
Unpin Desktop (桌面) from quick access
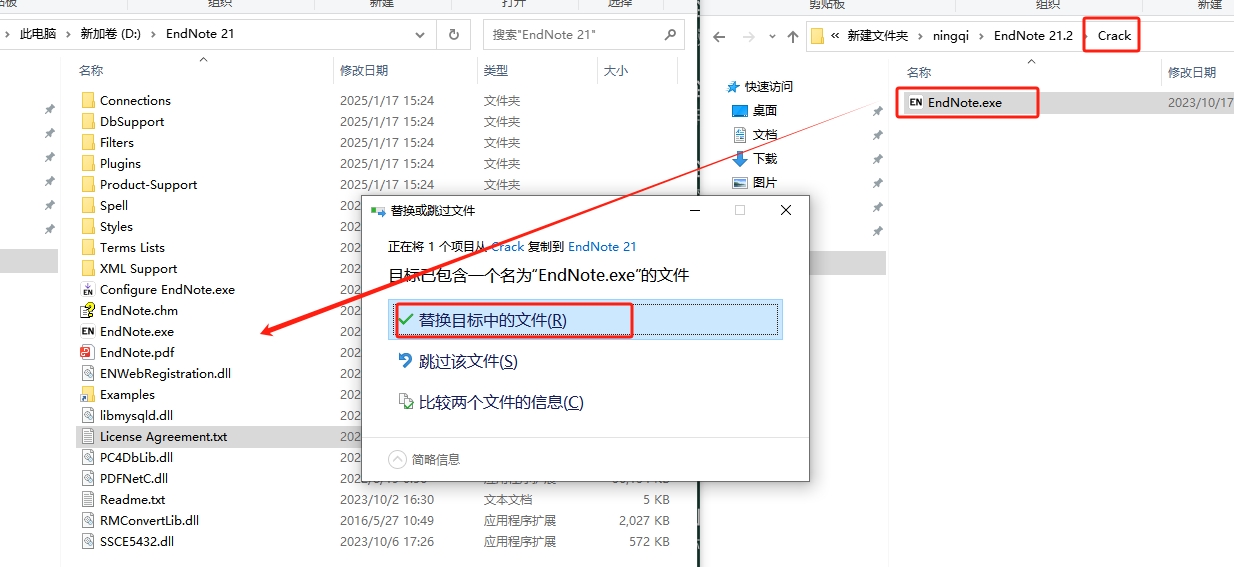[x=877, y=111]
